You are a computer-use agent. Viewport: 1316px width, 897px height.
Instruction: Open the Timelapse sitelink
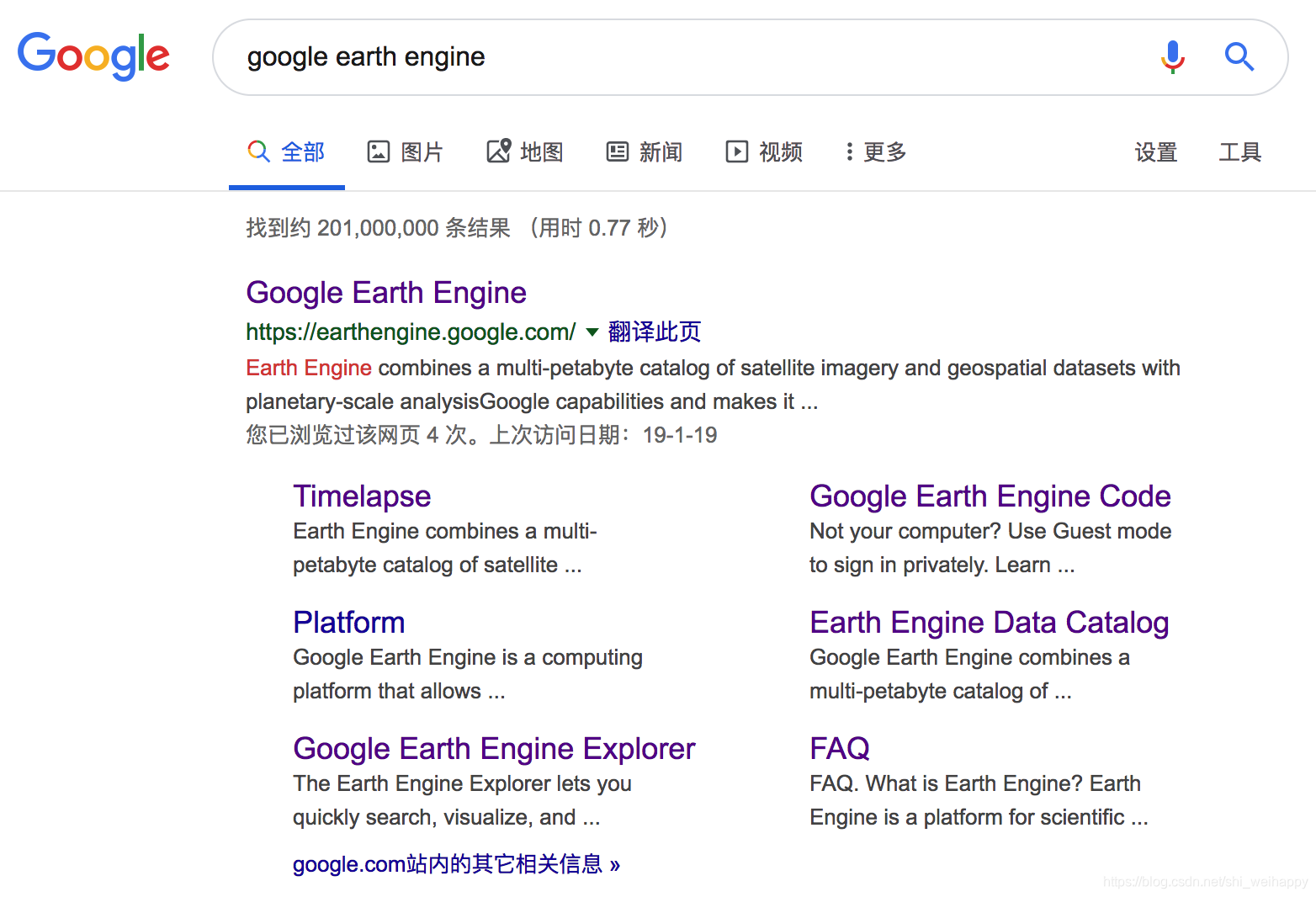(362, 496)
